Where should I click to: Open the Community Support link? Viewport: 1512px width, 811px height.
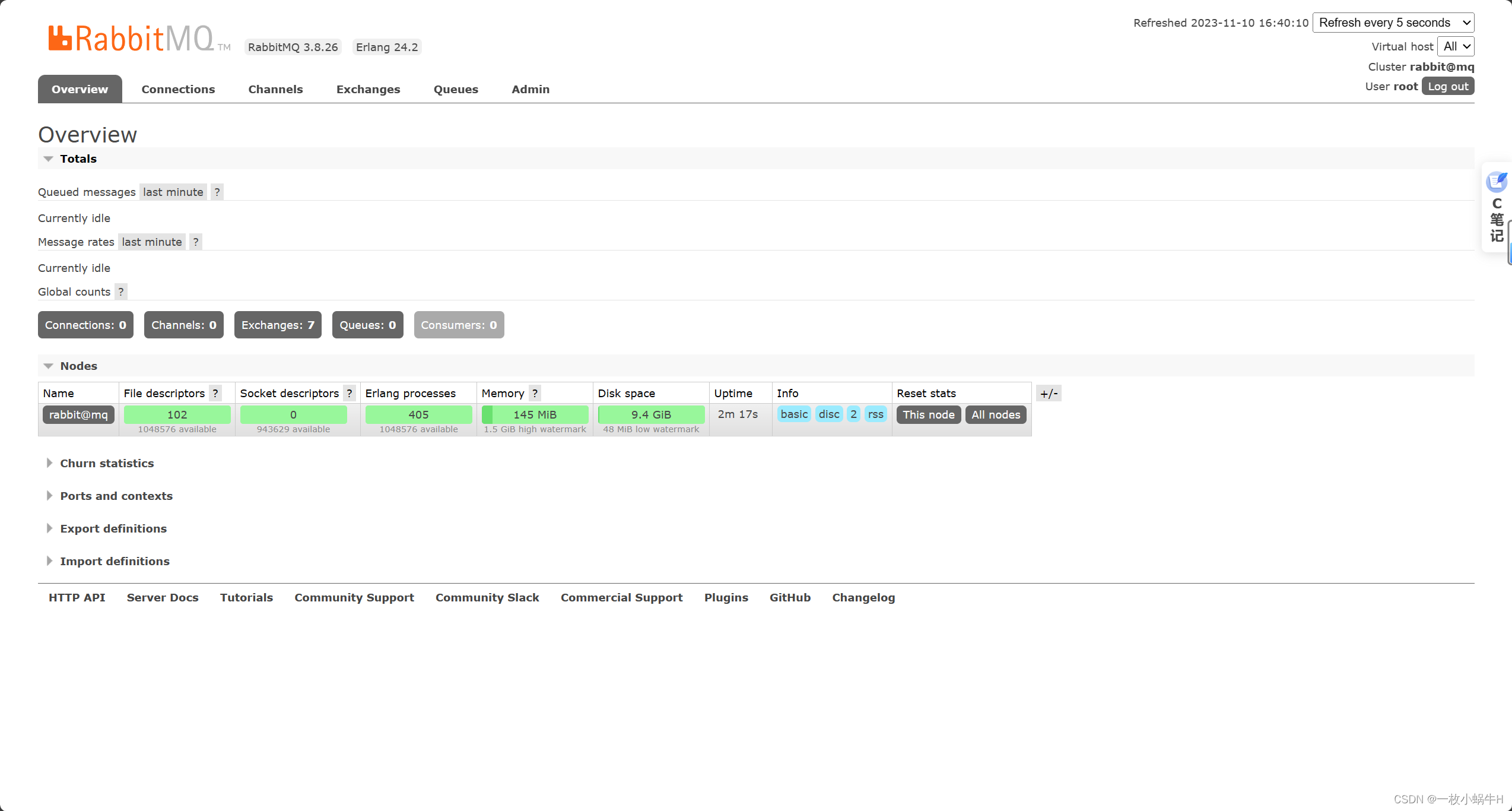pyautogui.click(x=354, y=597)
